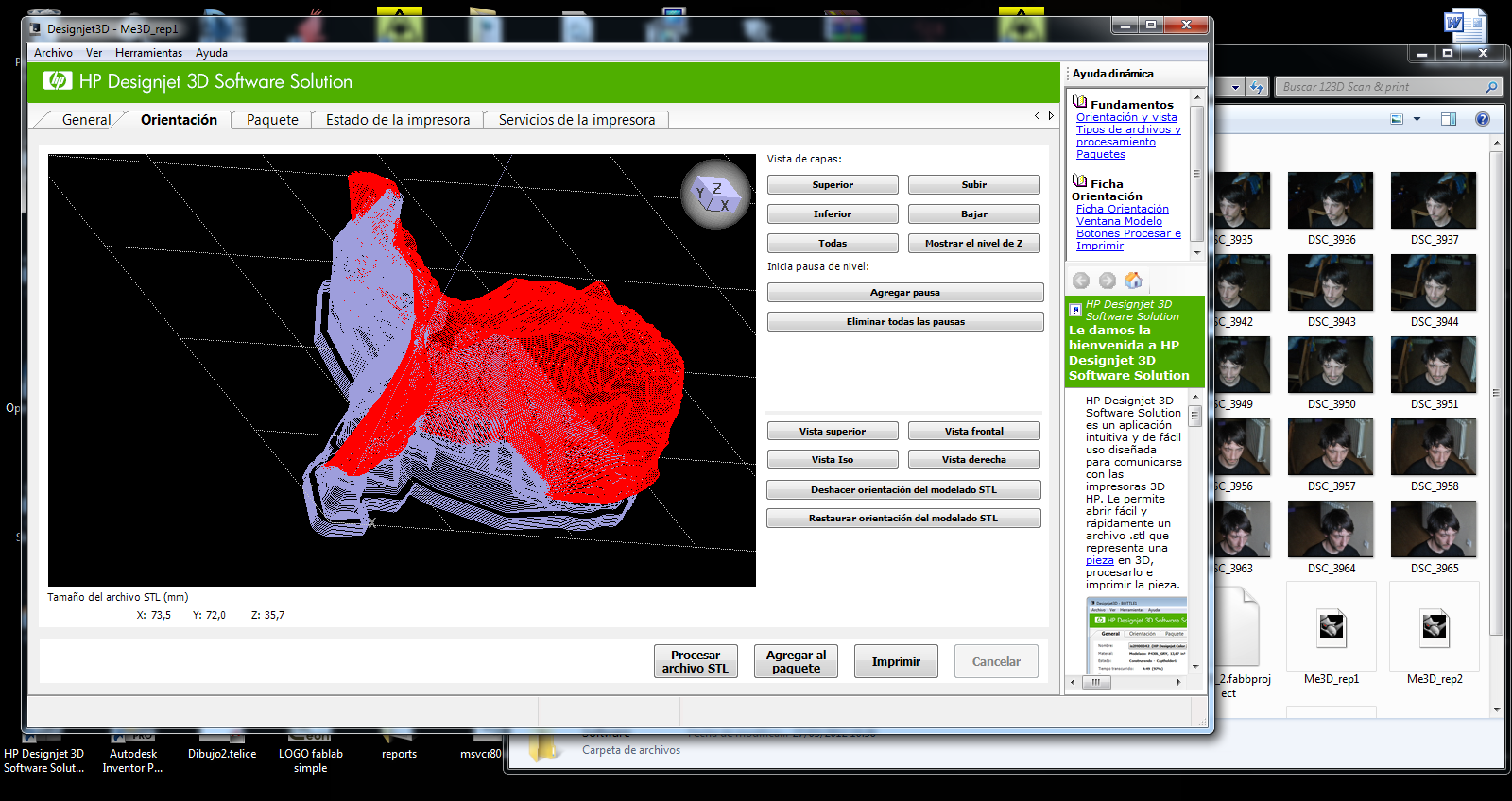Screen dimensions: 1512x801
Task: Click the help back arrow icon
Action: pyautogui.click(x=1081, y=281)
